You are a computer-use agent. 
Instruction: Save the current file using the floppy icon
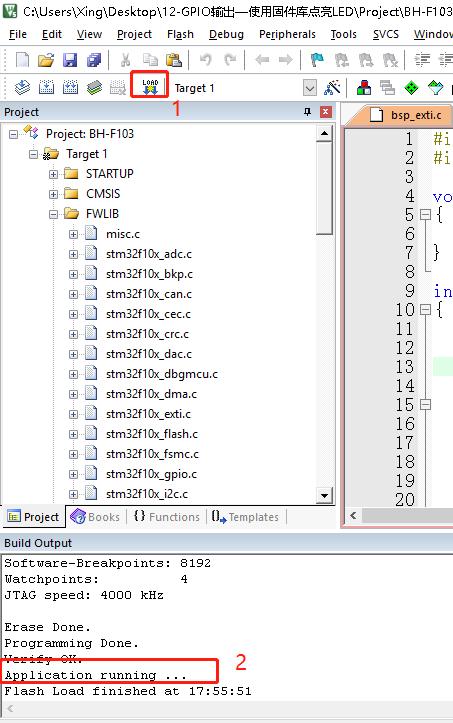[x=70, y=60]
